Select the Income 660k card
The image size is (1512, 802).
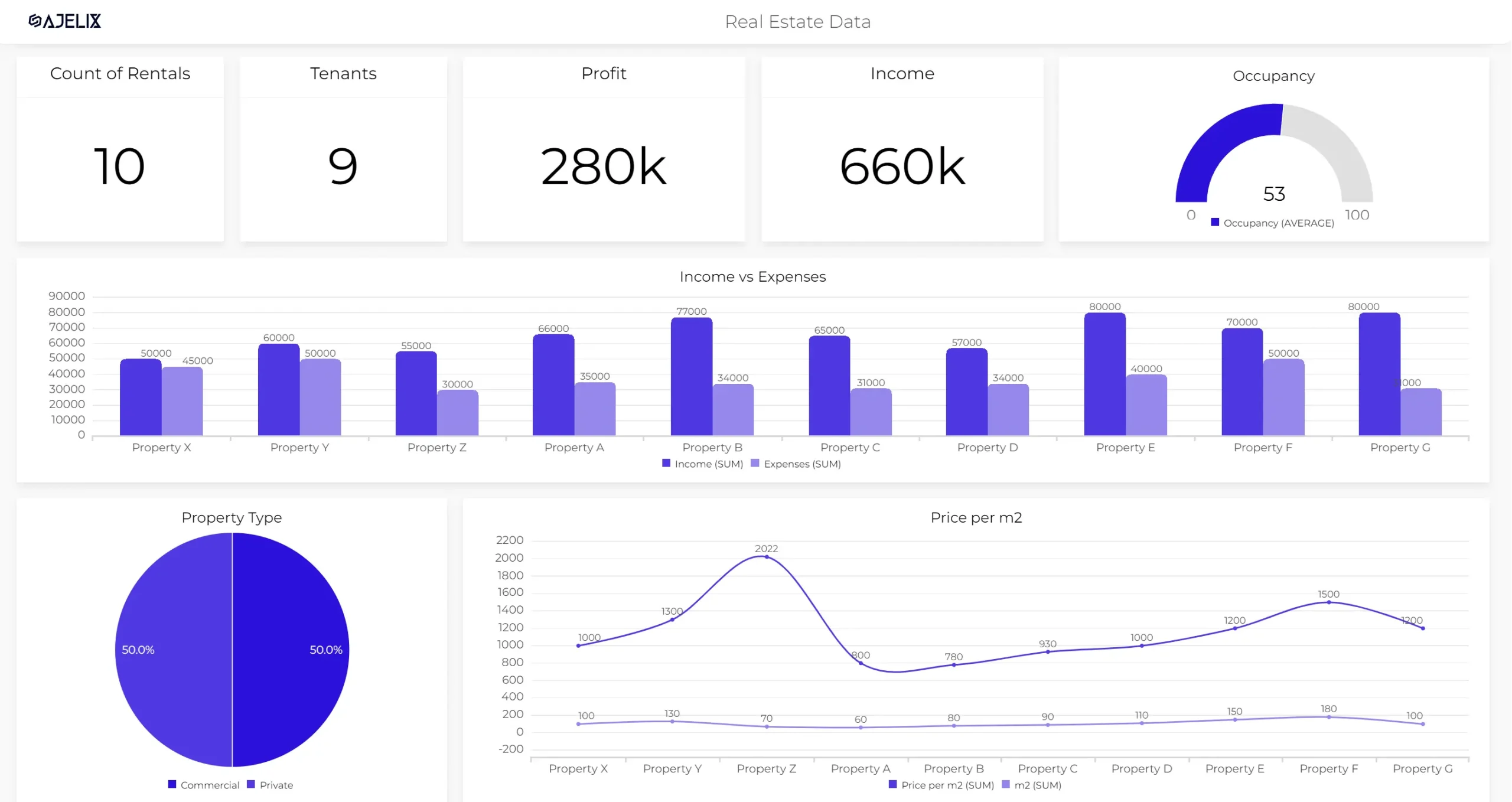tap(902, 167)
